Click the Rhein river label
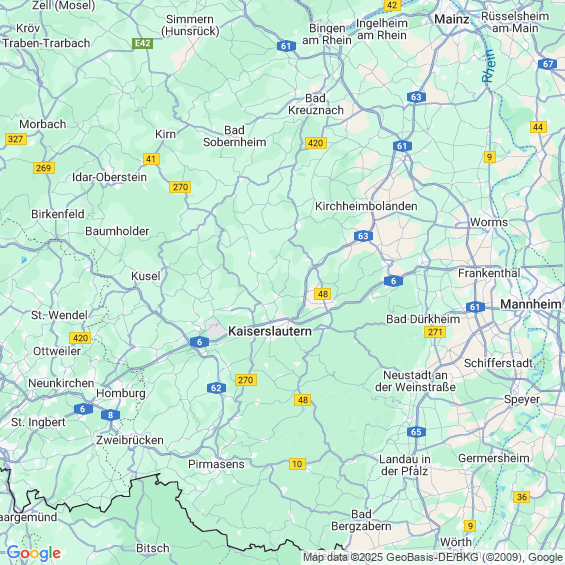565x565 pixels. coord(488,66)
